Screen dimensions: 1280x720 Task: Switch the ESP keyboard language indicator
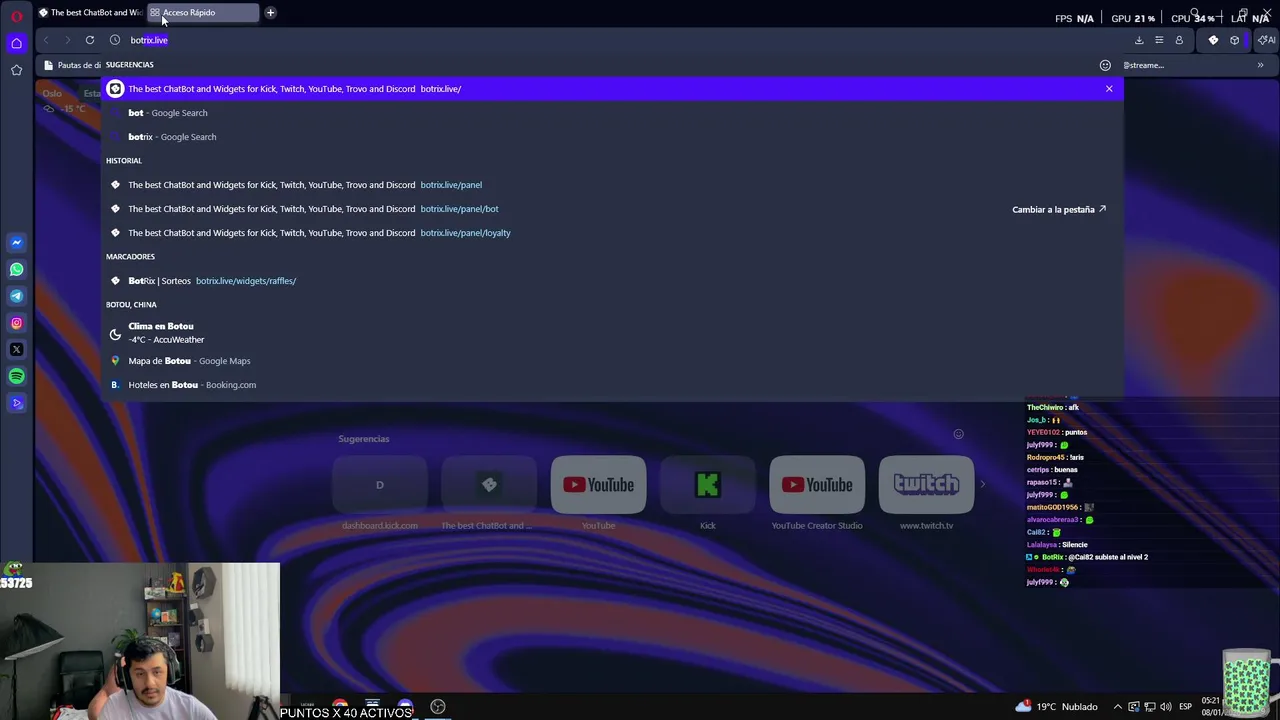click(x=1185, y=707)
